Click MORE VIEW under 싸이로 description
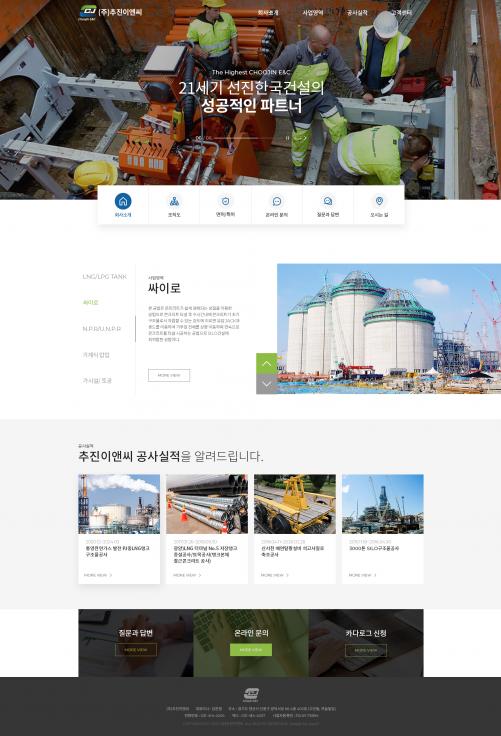501x736 pixels. 169,376
